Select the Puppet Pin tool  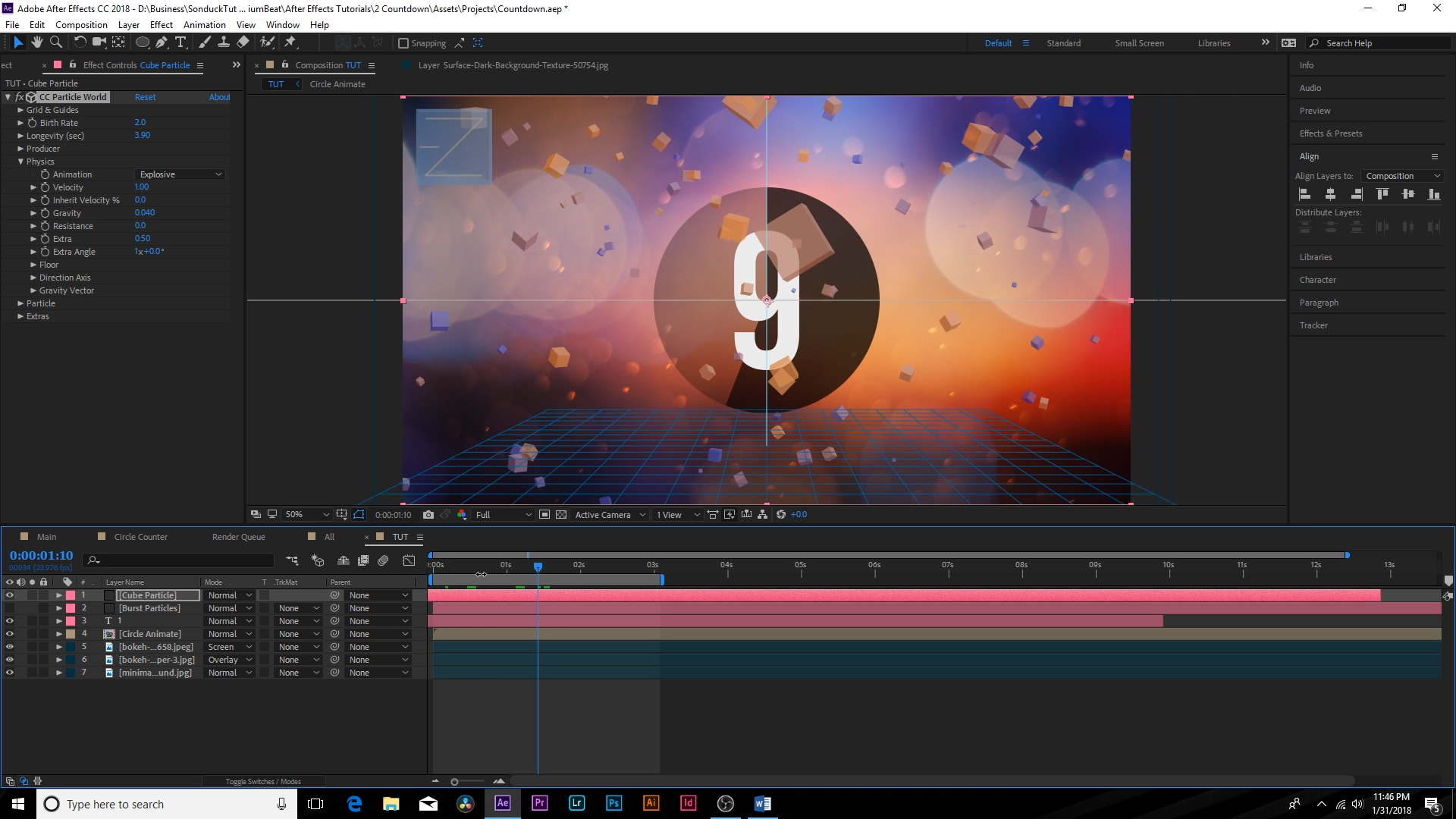290,42
